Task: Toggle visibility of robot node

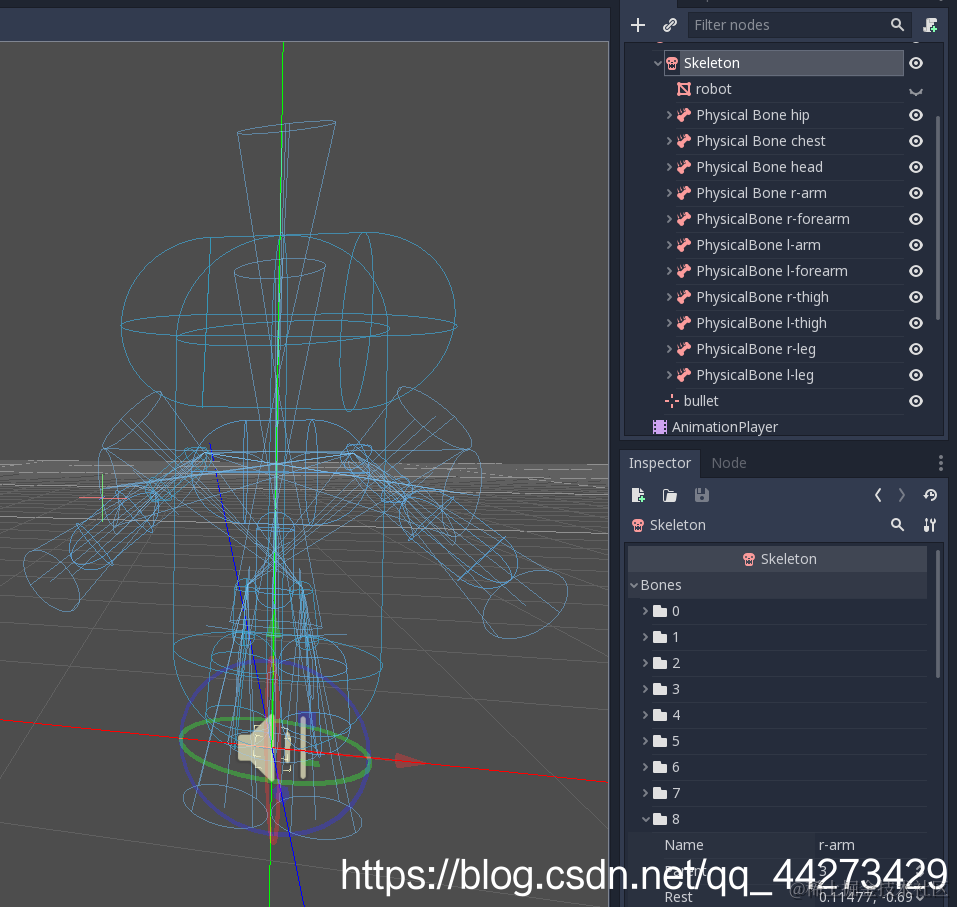Action: [915, 92]
